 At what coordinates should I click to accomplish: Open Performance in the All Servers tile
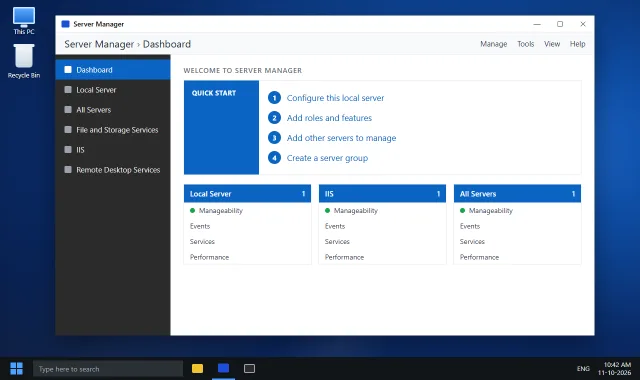click(480, 257)
